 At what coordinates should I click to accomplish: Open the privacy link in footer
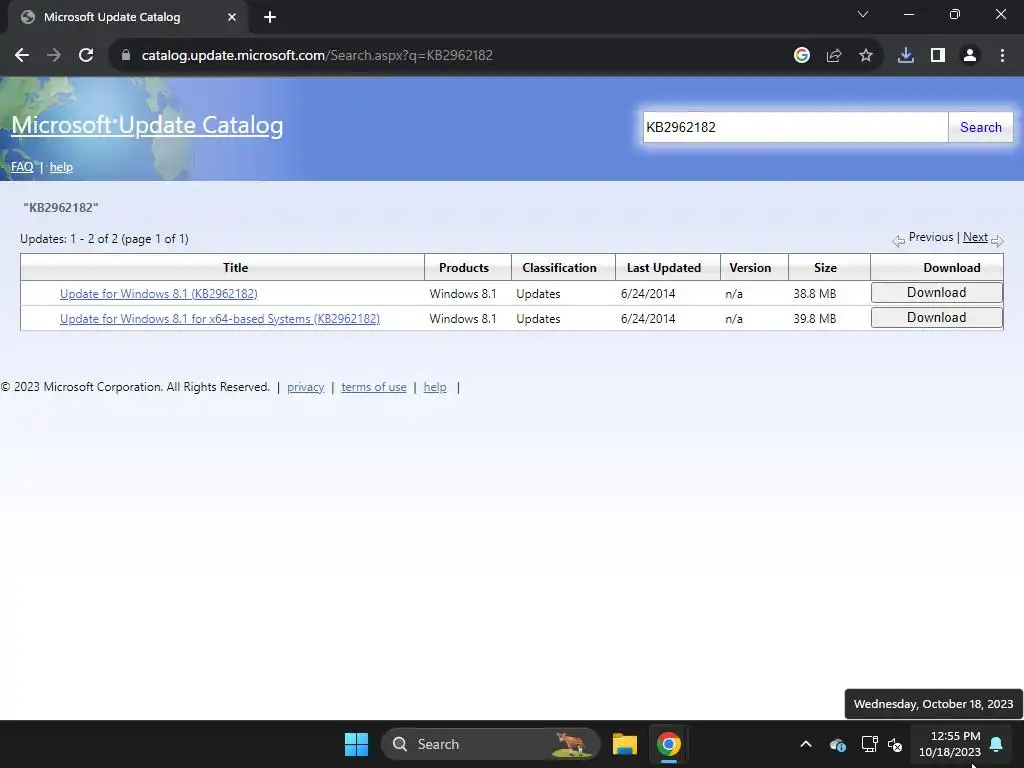click(306, 387)
